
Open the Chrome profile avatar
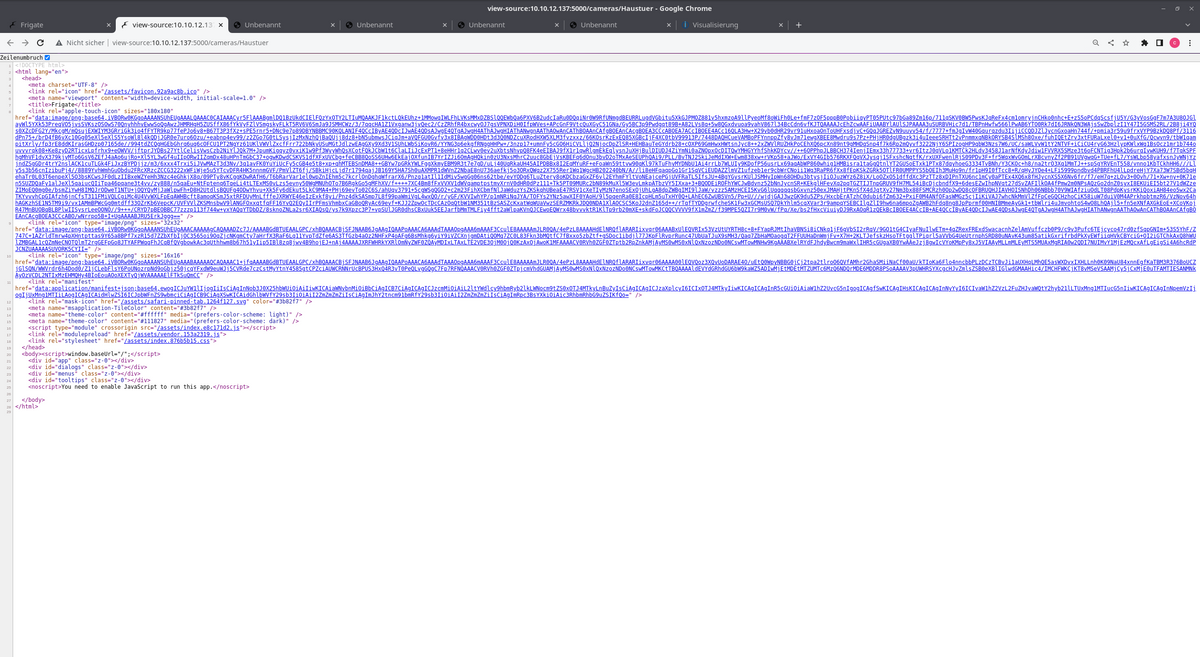pos(1174,43)
